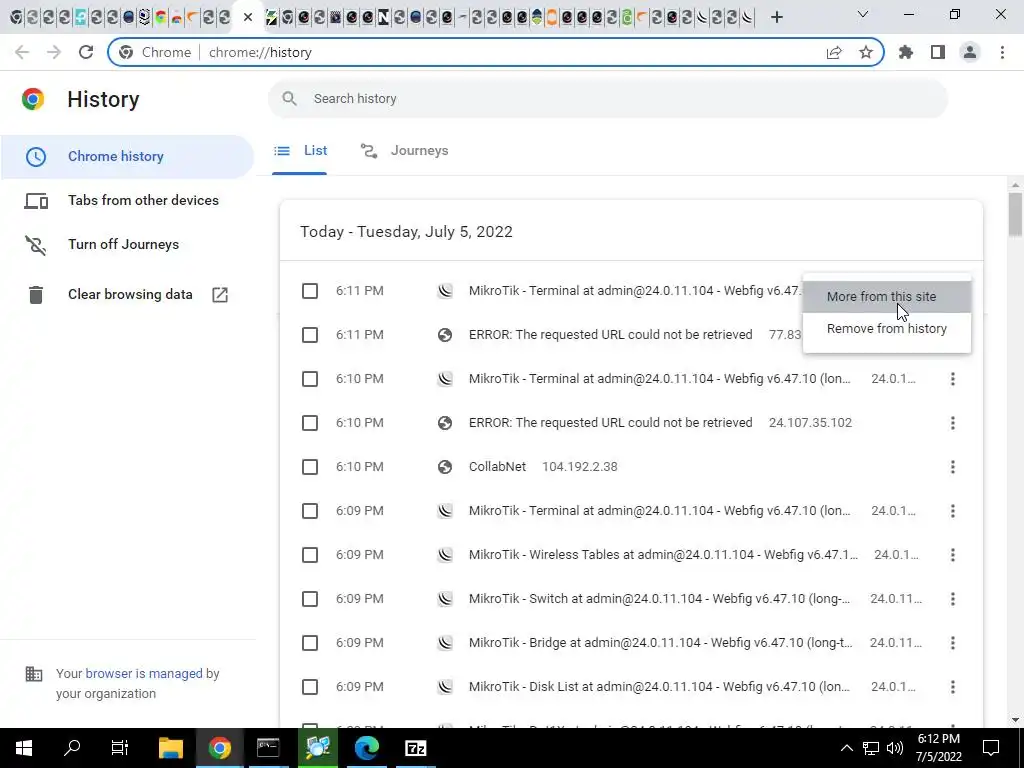1024x768 pixels.
Task: Check the MikroTik Disk List checkbox
Action: 310,687
